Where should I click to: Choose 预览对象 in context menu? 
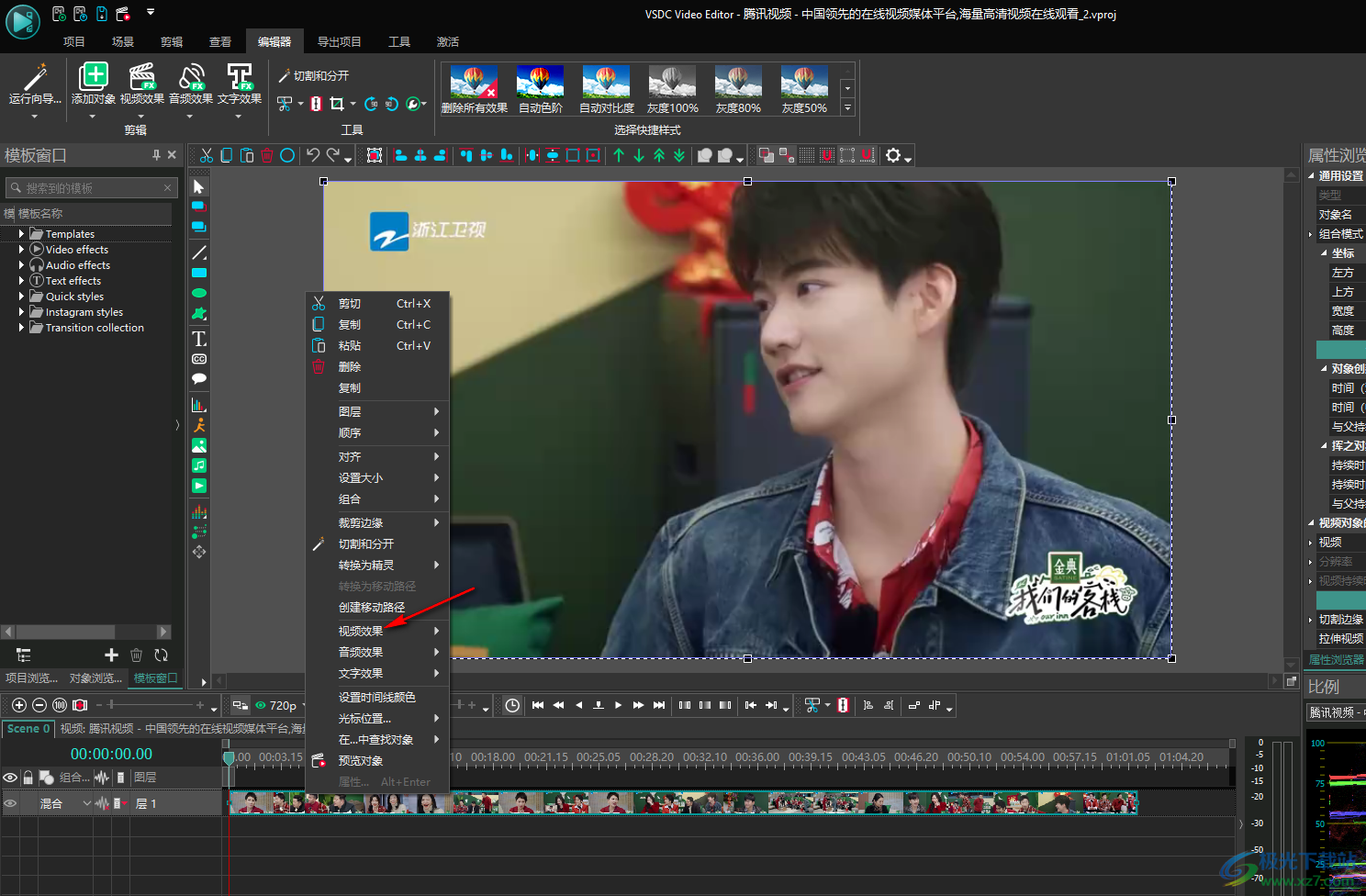click(x=377, y=760)
